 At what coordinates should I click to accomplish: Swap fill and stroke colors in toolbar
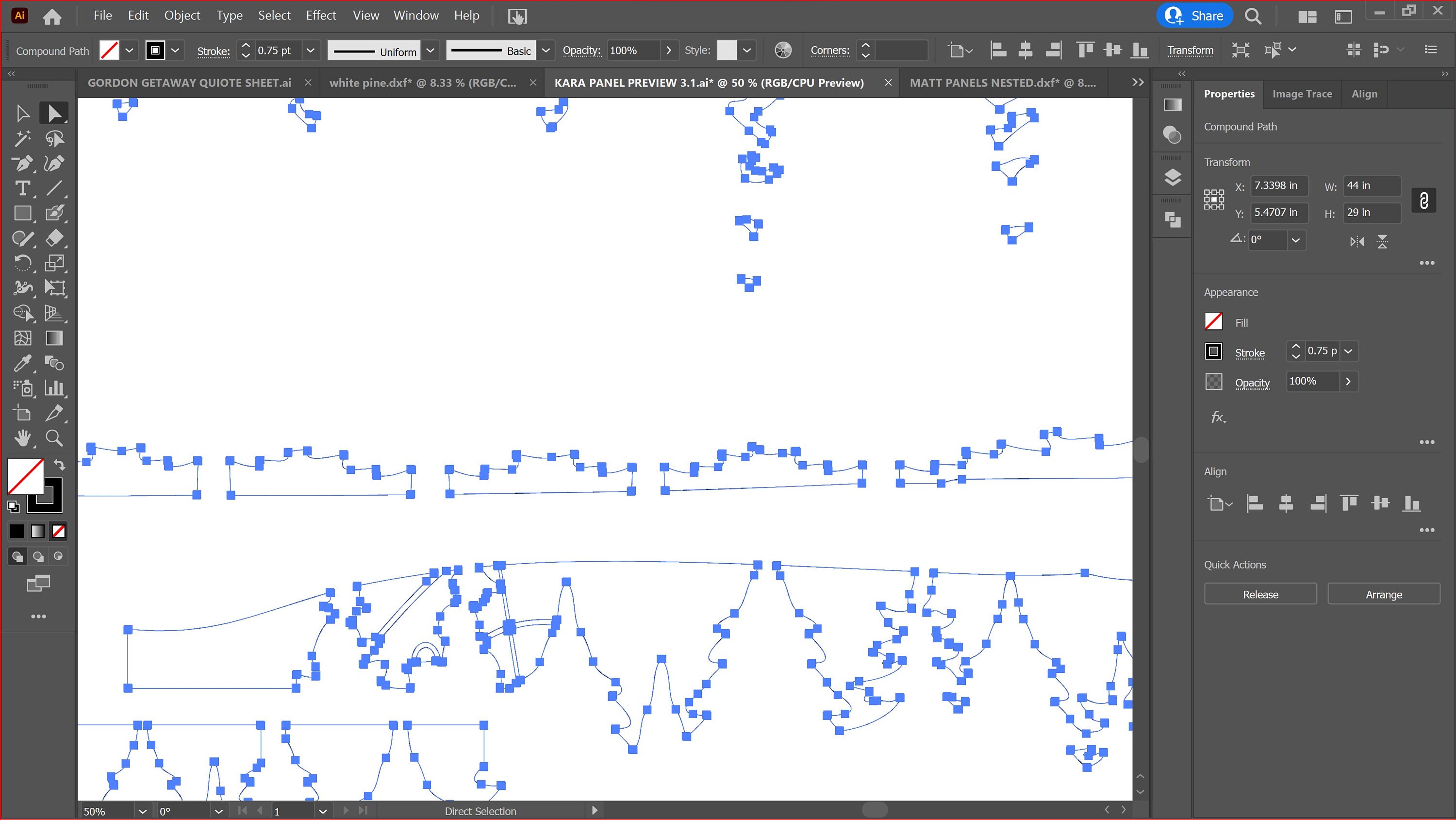(59, 464)
